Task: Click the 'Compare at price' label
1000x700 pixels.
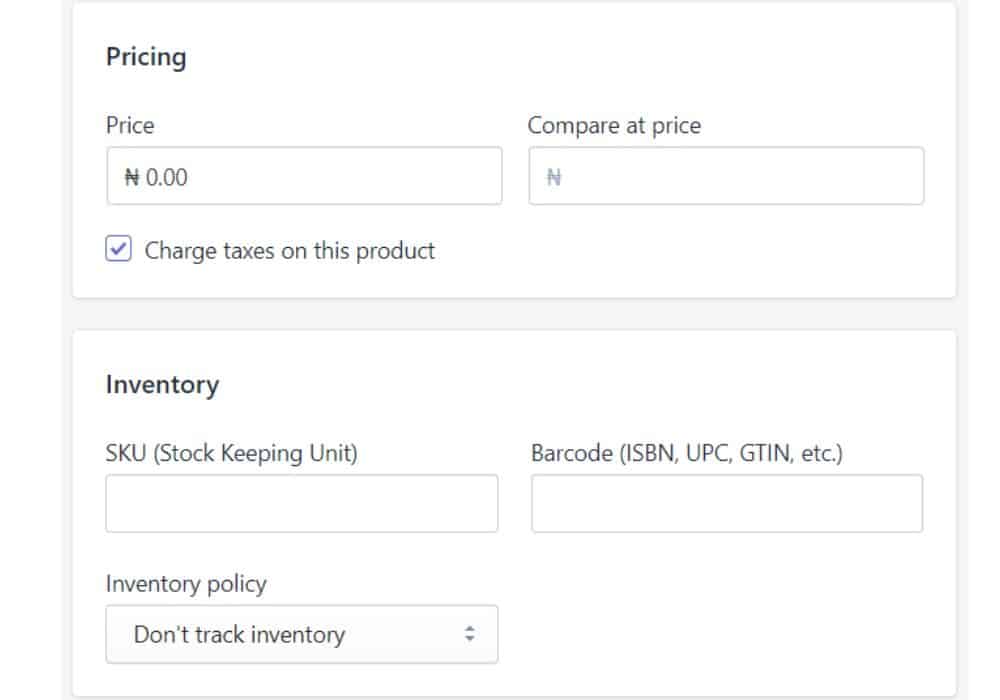Action: pos(614,126)
